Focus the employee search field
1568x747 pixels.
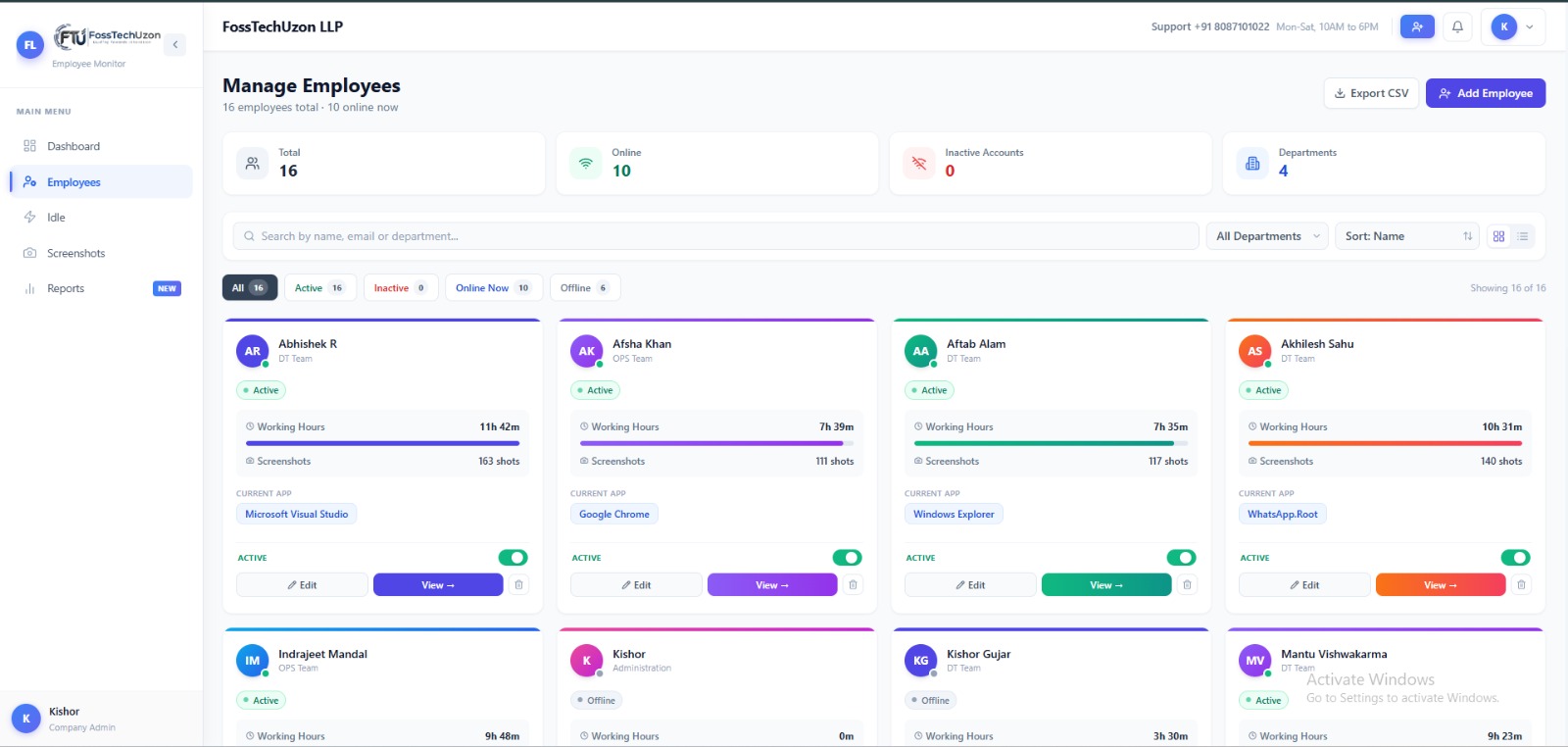point(715,236)
